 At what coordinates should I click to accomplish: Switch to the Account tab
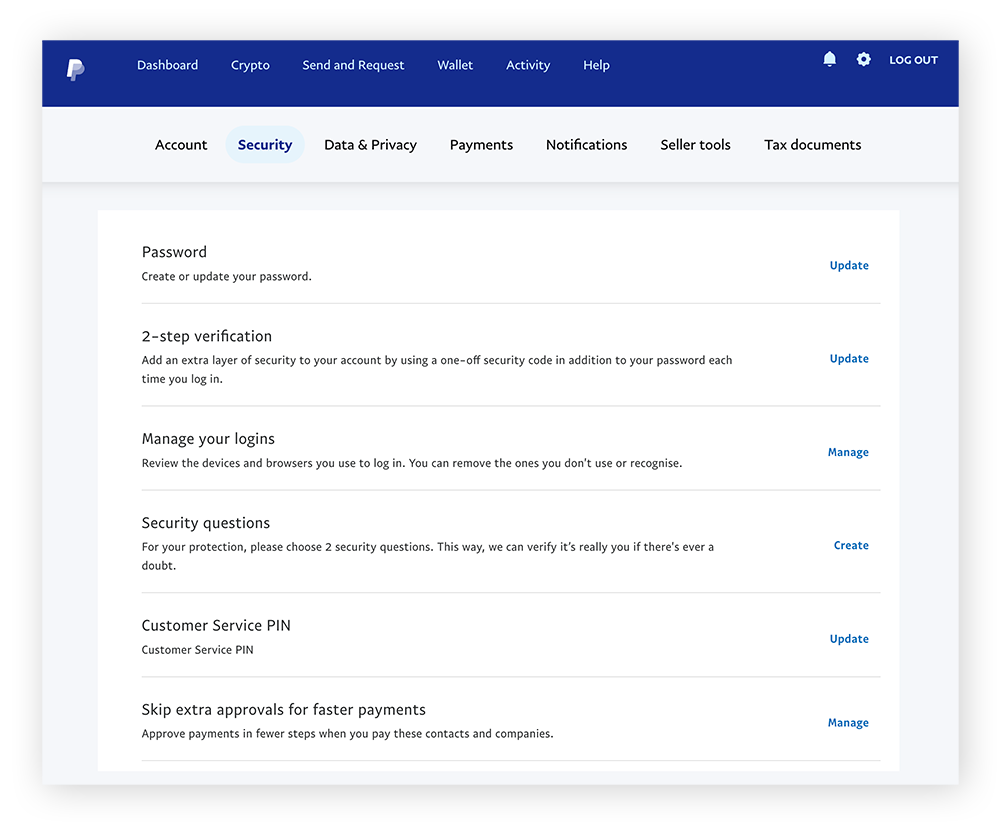point(181,144)
